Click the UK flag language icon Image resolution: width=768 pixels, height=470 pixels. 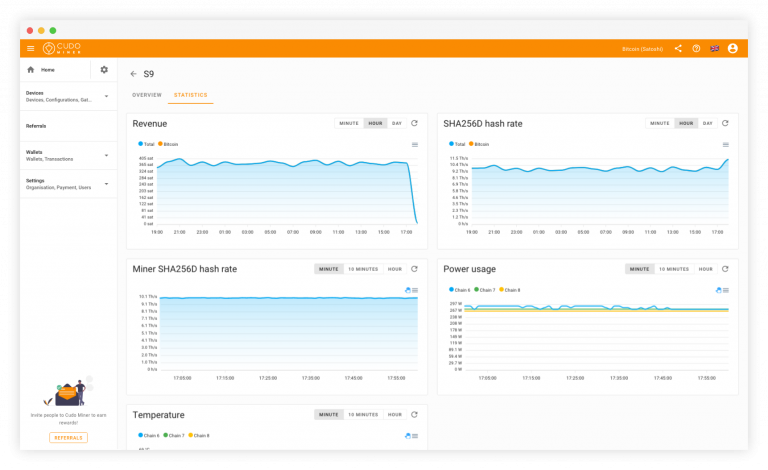(x=715, y=48)
